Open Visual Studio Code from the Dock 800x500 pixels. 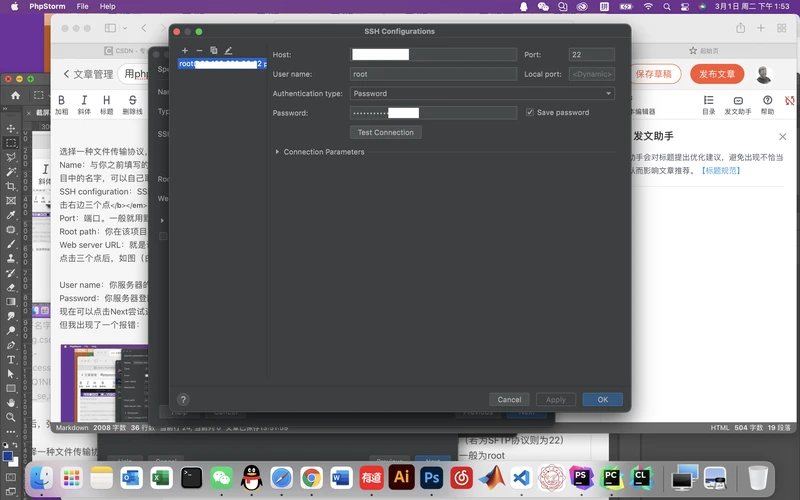[x=521, y=478]
